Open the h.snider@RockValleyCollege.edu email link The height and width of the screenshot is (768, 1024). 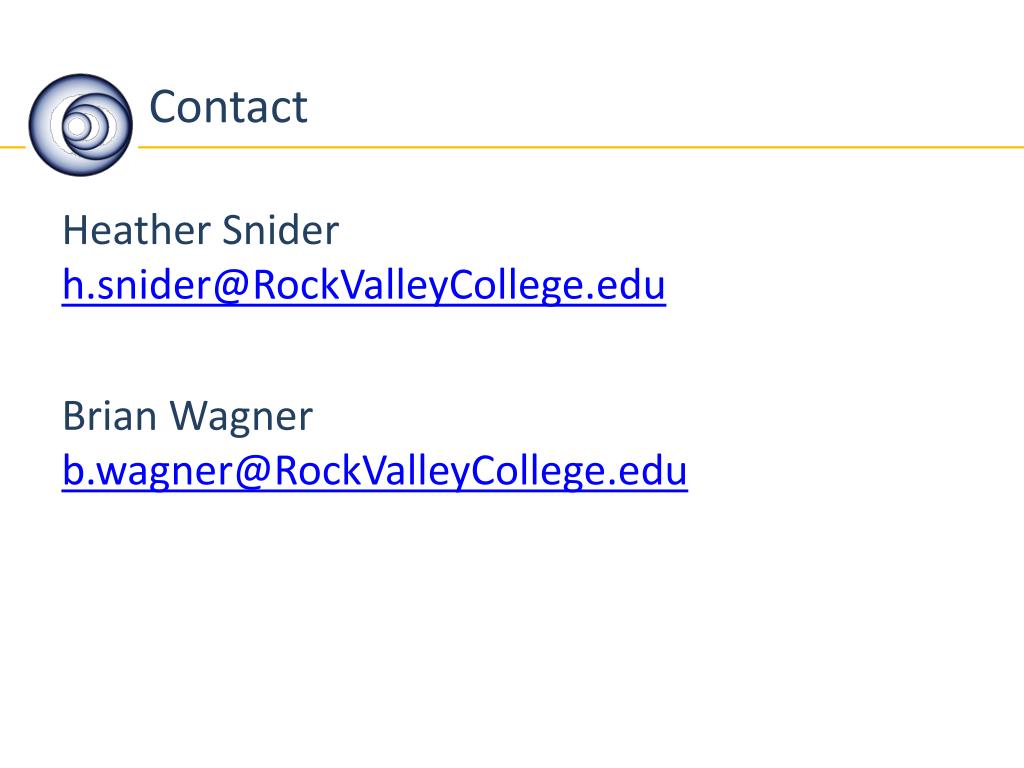[x=364, y=285]
